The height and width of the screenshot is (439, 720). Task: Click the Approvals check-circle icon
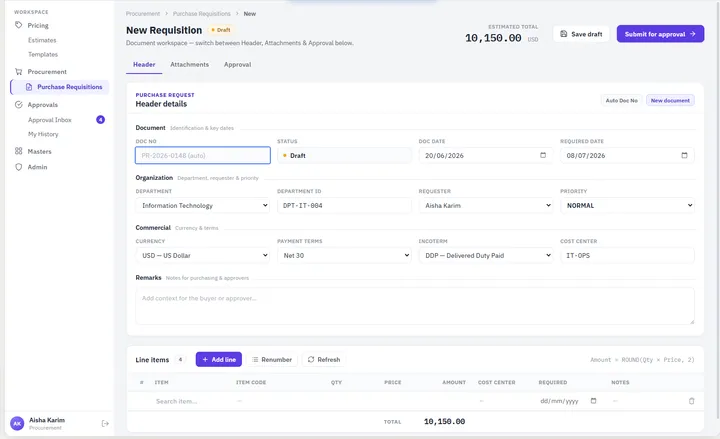(18, 105)
